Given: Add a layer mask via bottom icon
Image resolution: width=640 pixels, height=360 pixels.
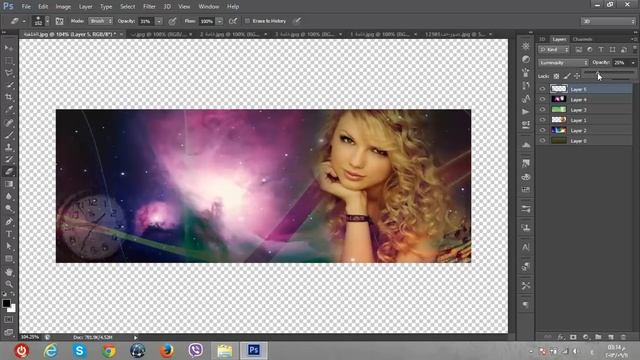Looking at the screenshot, I should coord(573,337).
